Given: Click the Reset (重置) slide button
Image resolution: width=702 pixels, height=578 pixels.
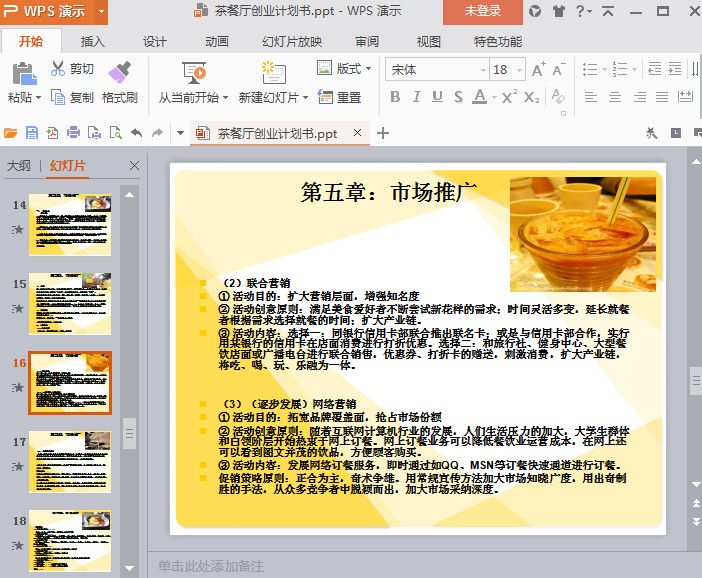Looking at the screenshot, I should [x=339, y=97].
